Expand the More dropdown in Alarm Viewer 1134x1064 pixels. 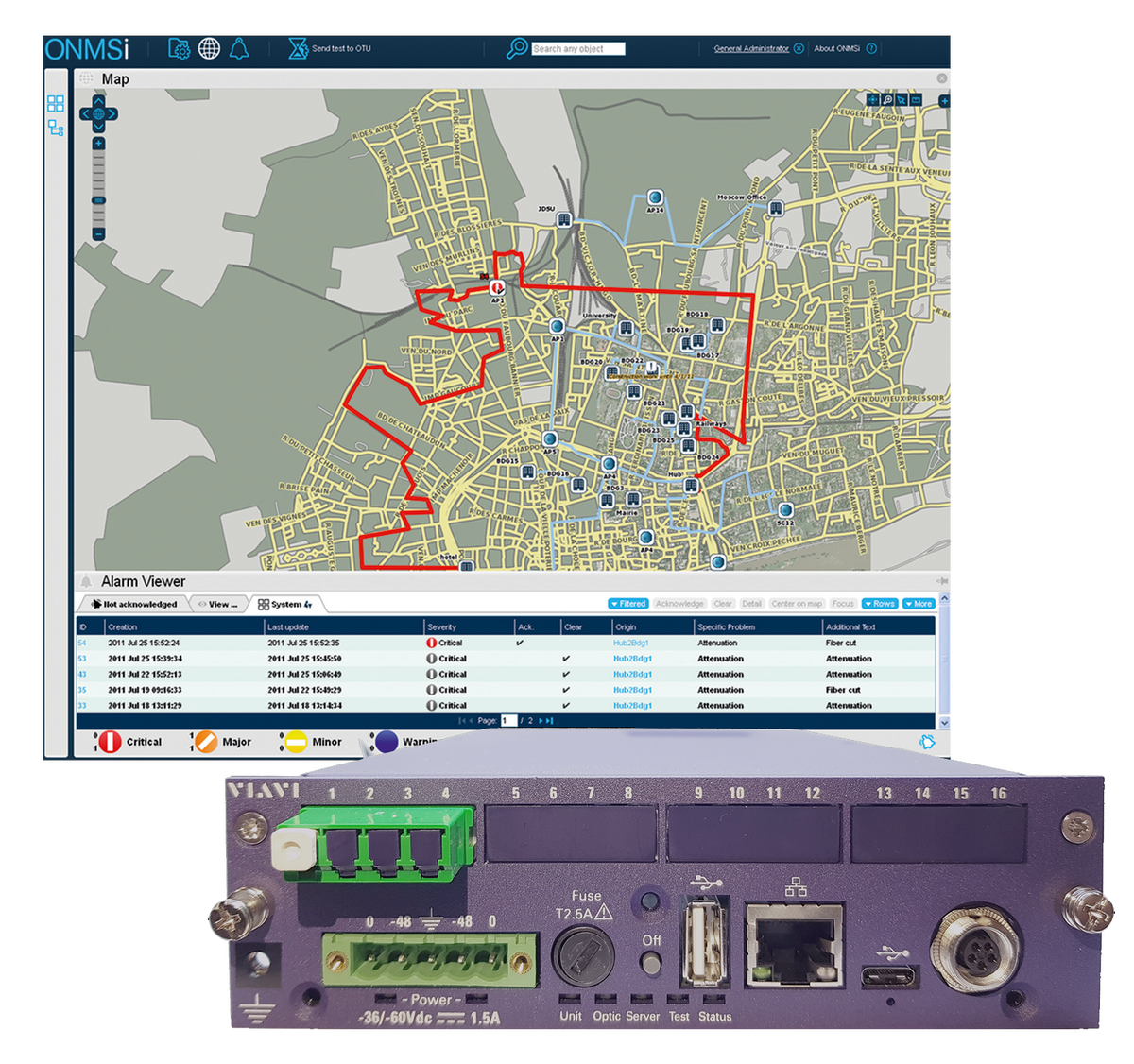(919, 604)
